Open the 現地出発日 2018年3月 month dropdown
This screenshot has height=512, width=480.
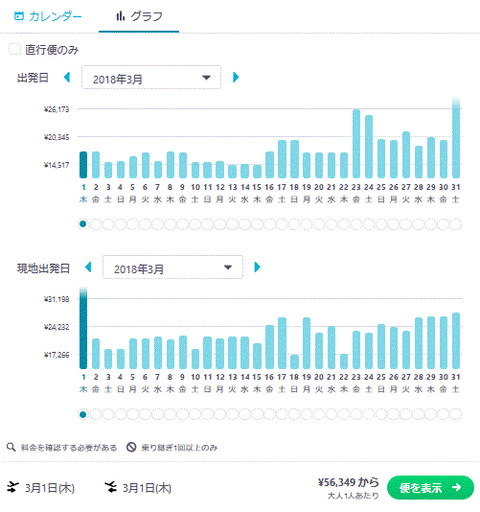(173, 267)
